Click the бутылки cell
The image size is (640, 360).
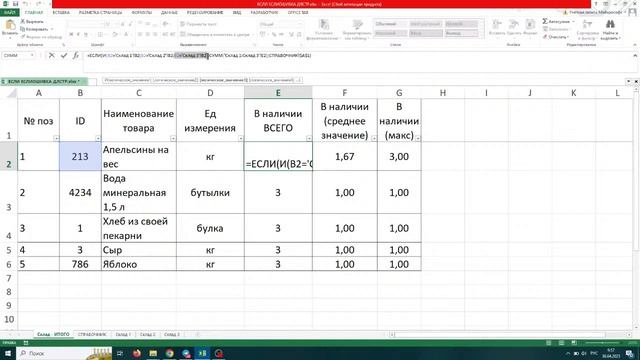point(210,192)
